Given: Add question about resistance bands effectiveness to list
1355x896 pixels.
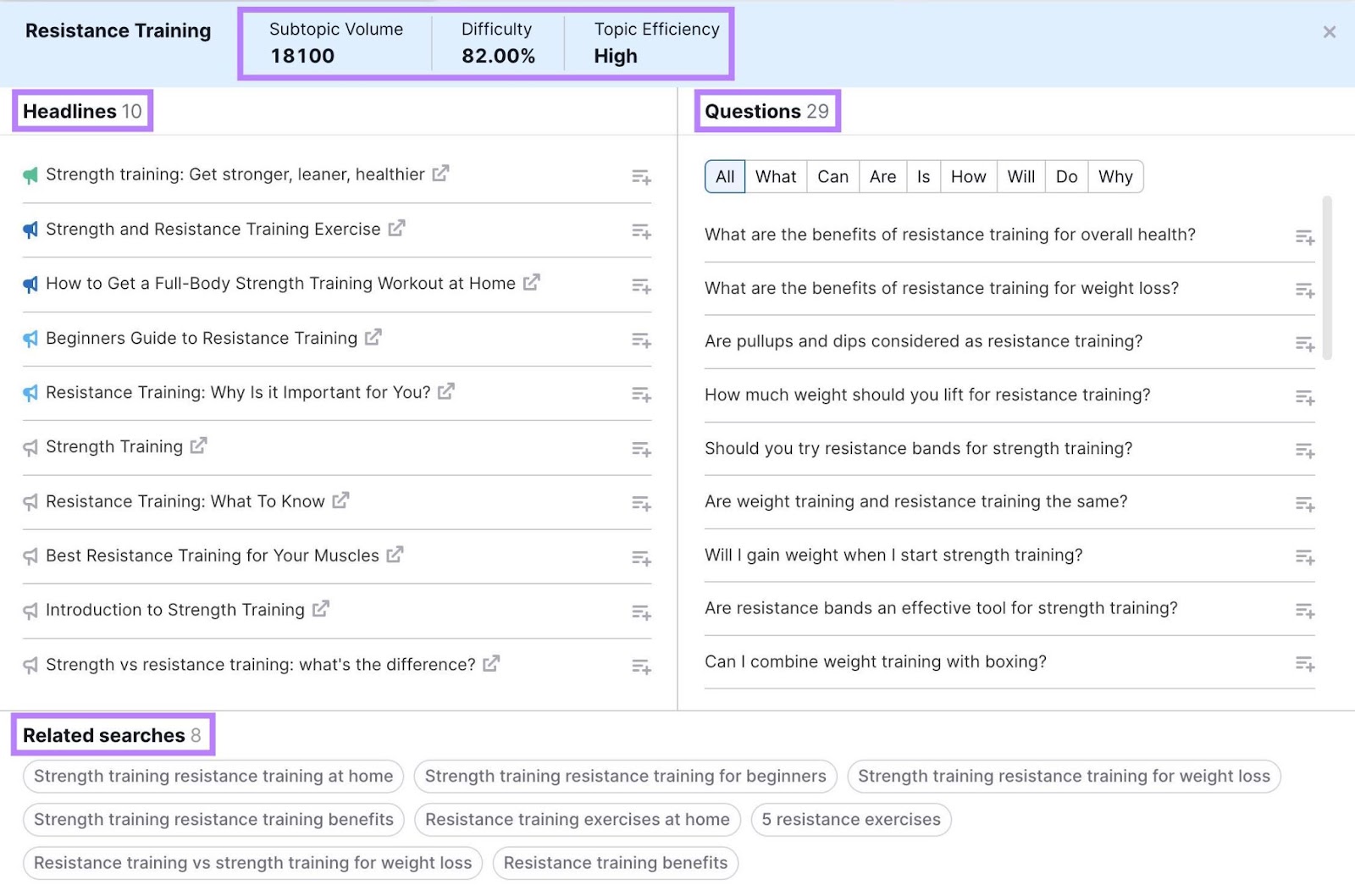Looking at the screenshot, I should click(1304, 611).
